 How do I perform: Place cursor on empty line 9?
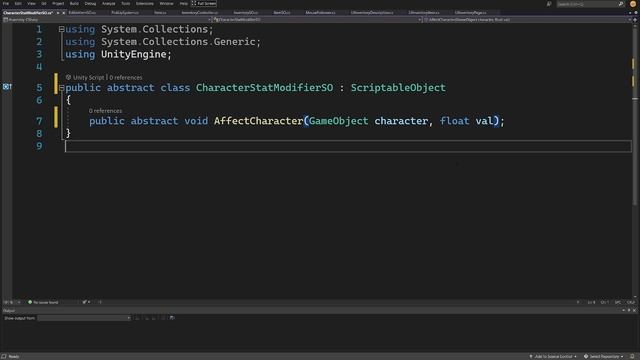pyautogui.click(x=348, y=146)
